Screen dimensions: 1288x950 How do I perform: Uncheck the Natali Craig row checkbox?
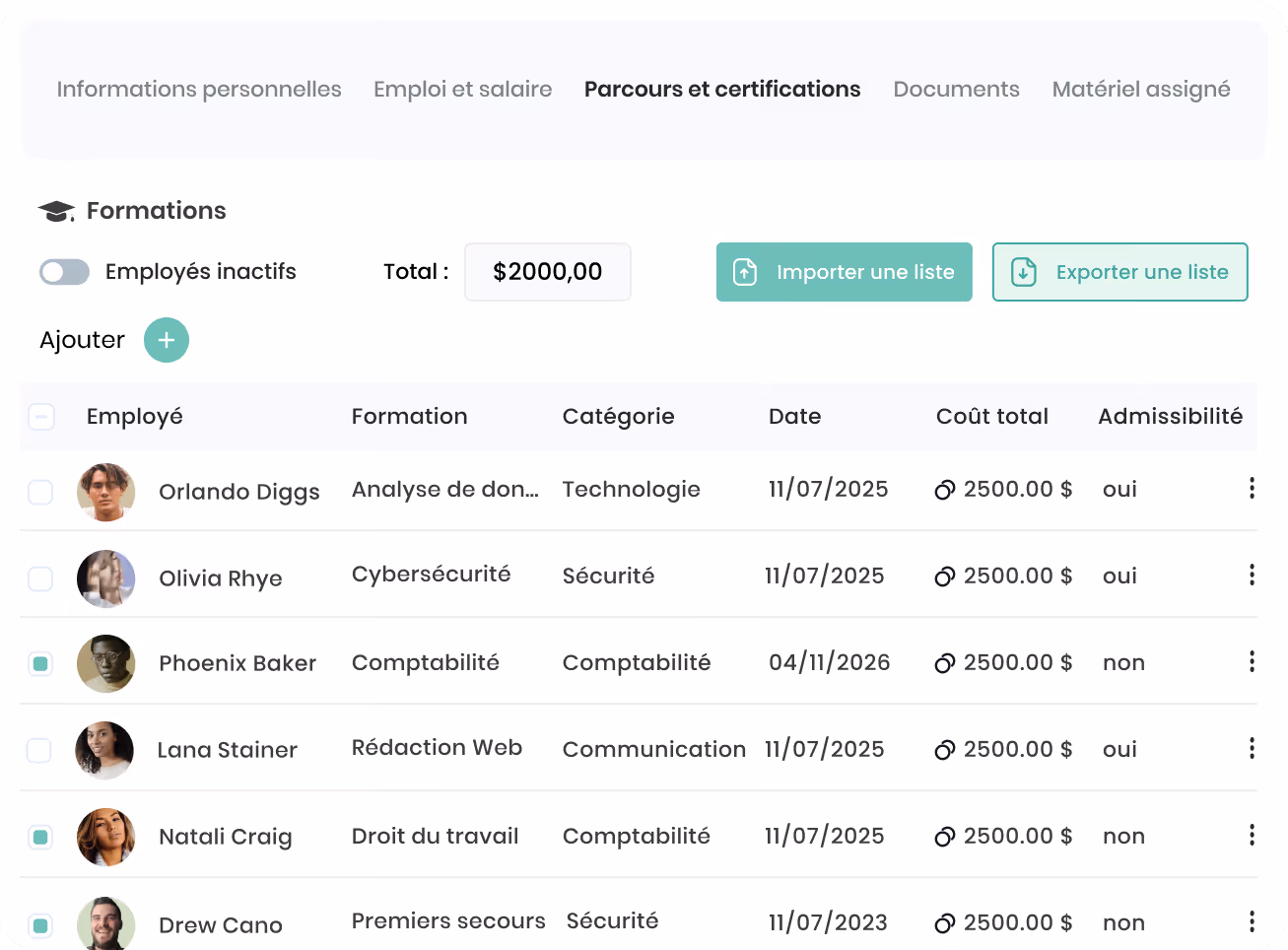(40, 838)
